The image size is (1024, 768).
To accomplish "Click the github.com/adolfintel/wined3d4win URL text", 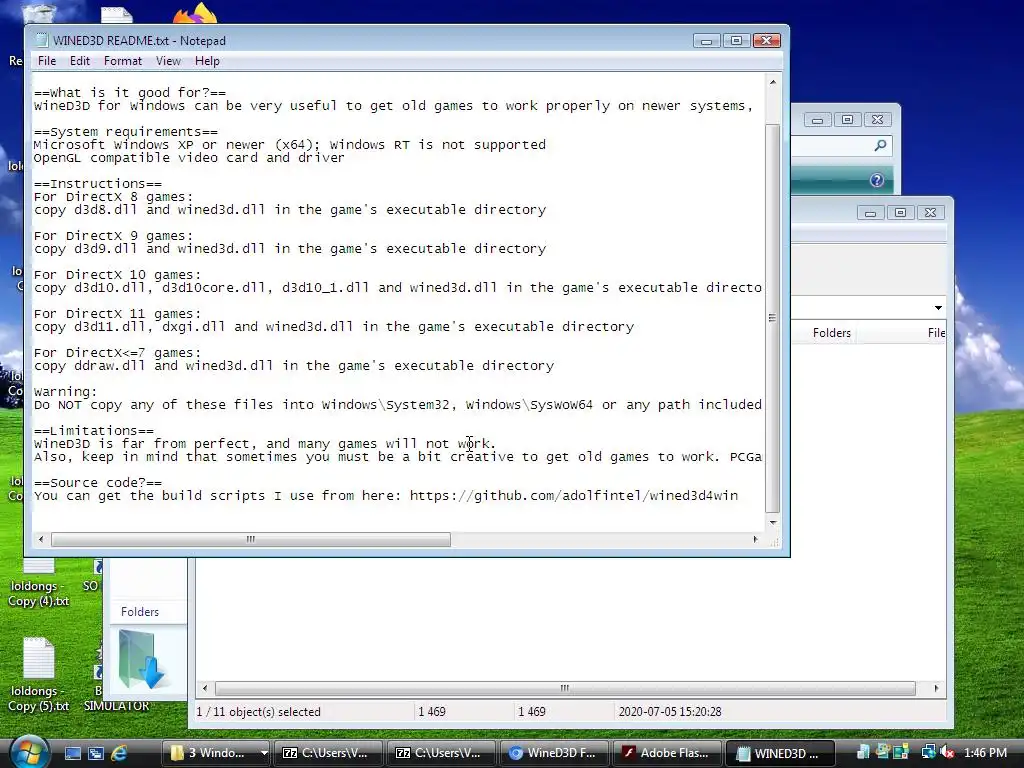I will [x=574, y=496].
